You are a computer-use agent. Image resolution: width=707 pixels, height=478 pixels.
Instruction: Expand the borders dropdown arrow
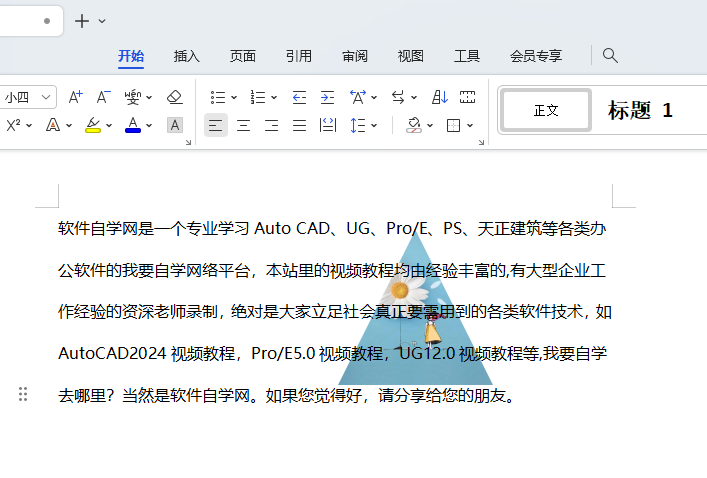[x=470, y=125]
